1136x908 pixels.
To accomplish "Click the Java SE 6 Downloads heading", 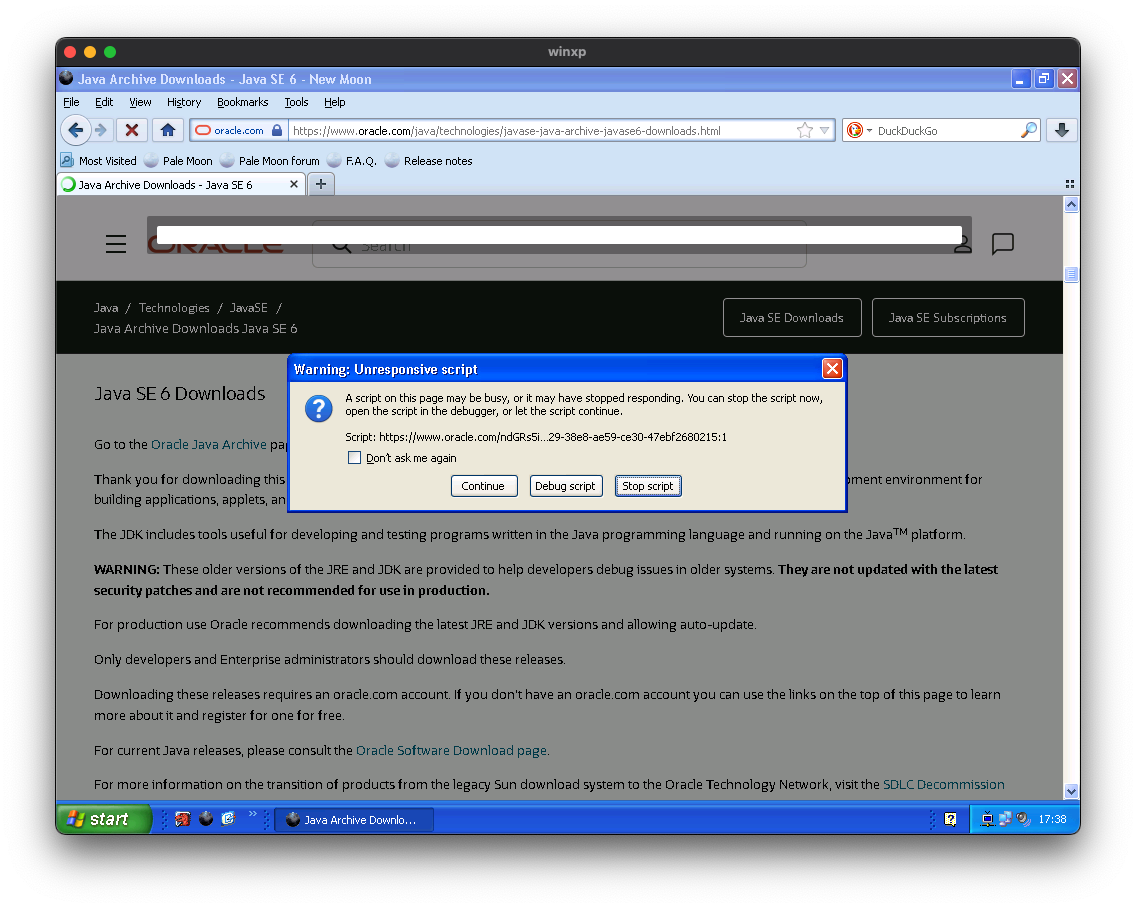I will [180, 393].
